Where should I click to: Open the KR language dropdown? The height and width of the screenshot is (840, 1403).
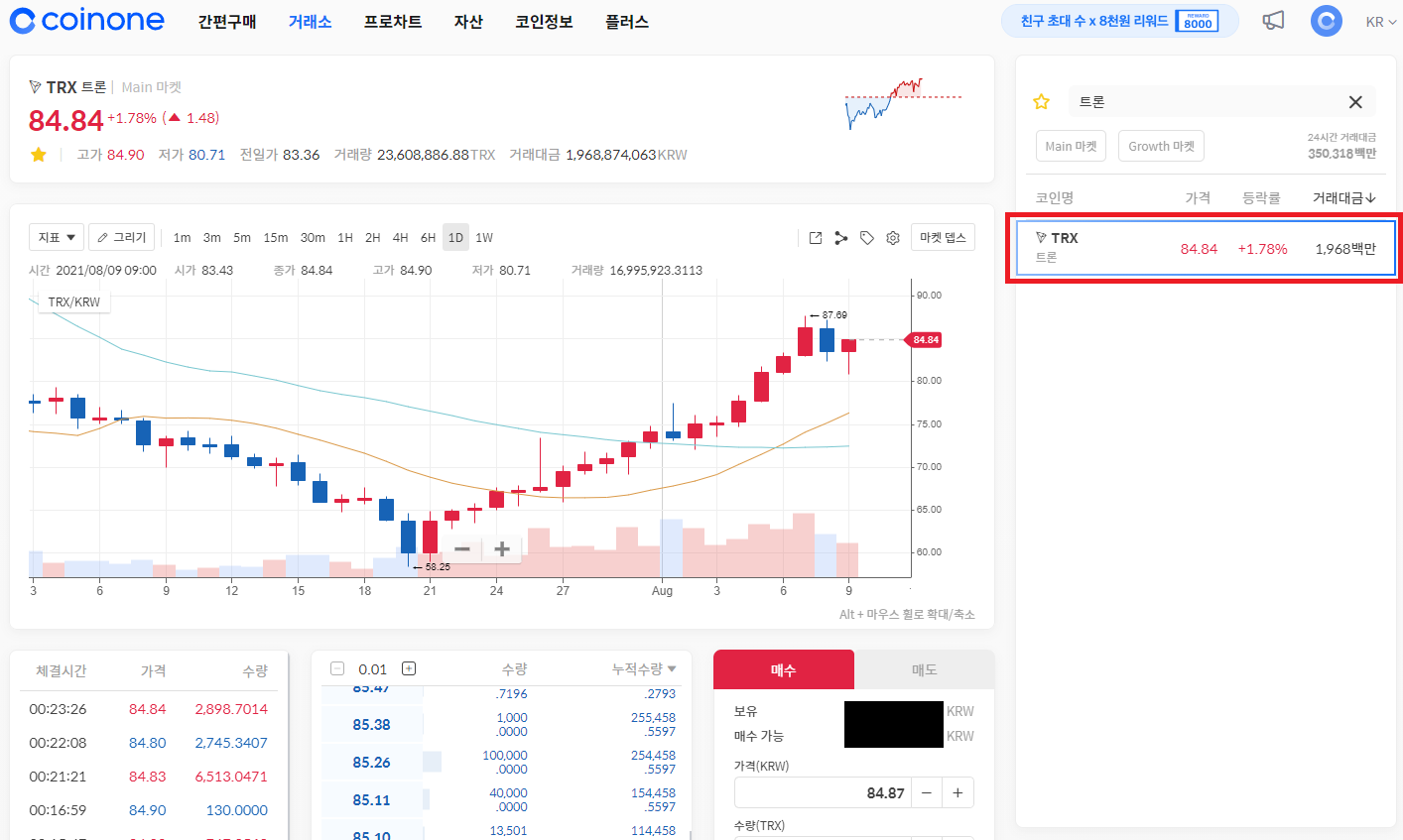pos(1380,22)
